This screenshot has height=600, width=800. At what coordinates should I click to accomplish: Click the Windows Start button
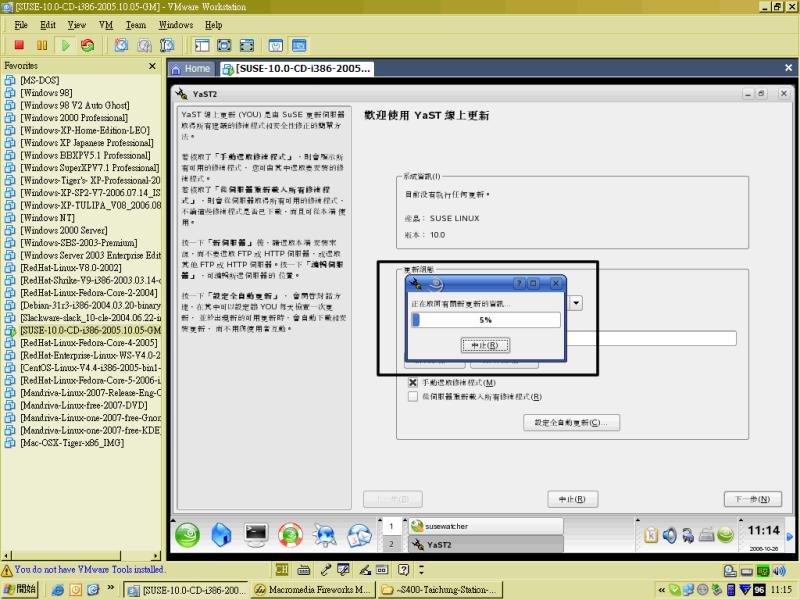click(20, 589)
